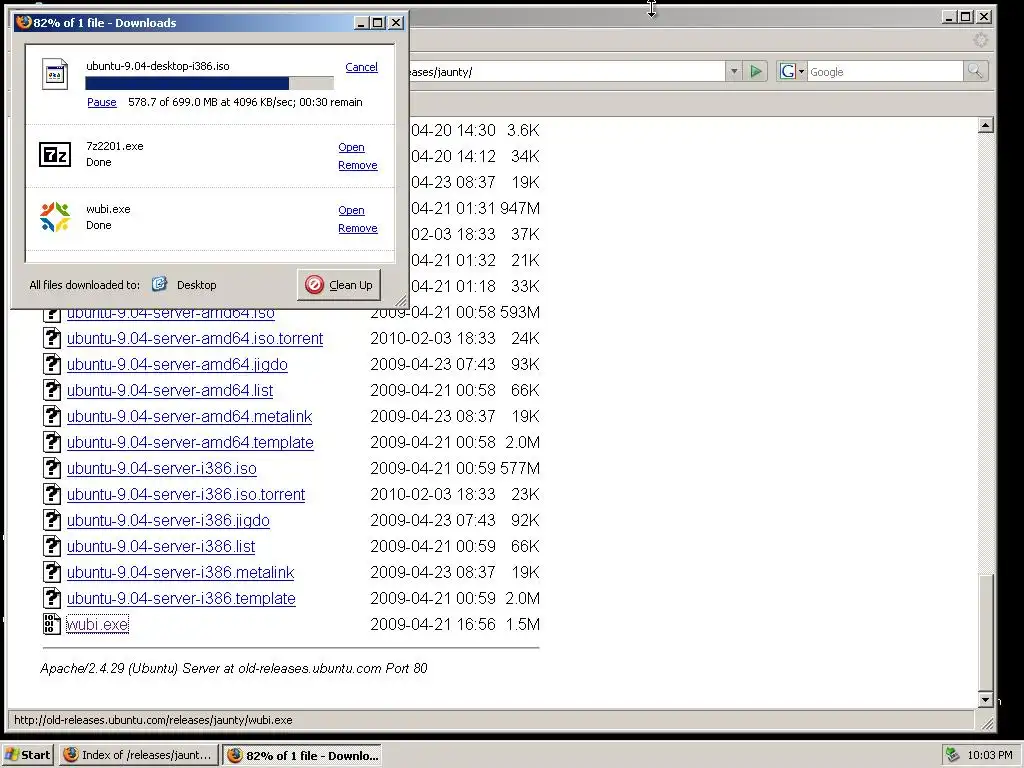Click the page scrollbar up arrow
Screen dimensions: 1024x768
pos(985,125)
